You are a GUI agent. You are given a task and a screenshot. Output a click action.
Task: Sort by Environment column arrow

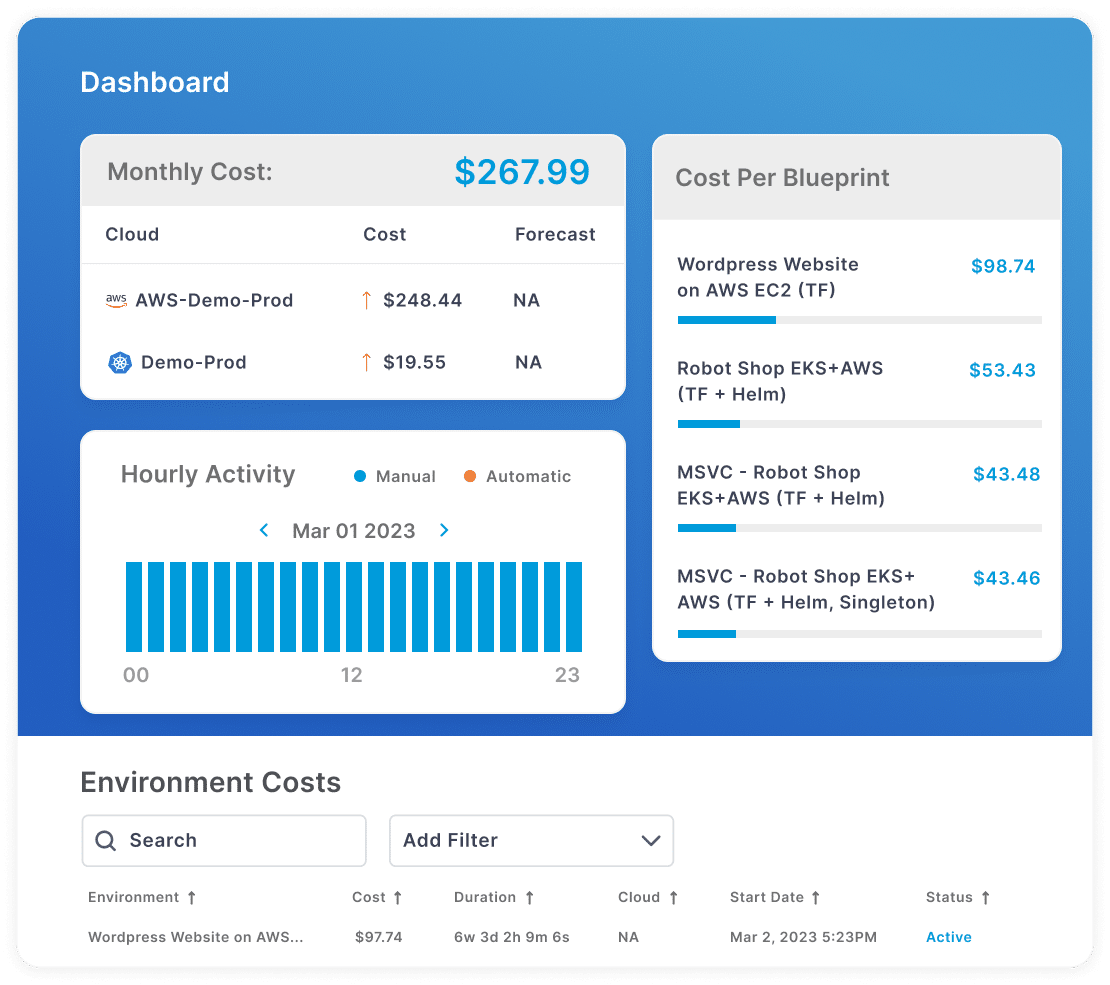191,898
